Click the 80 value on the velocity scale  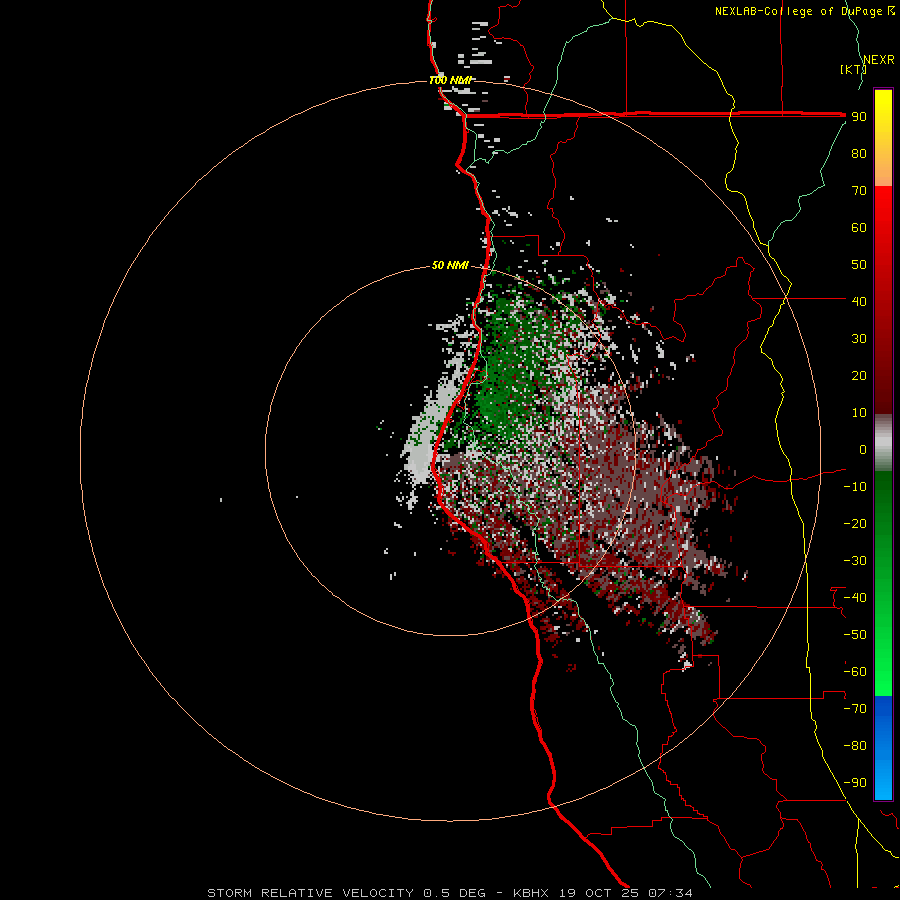click(859, 154)
